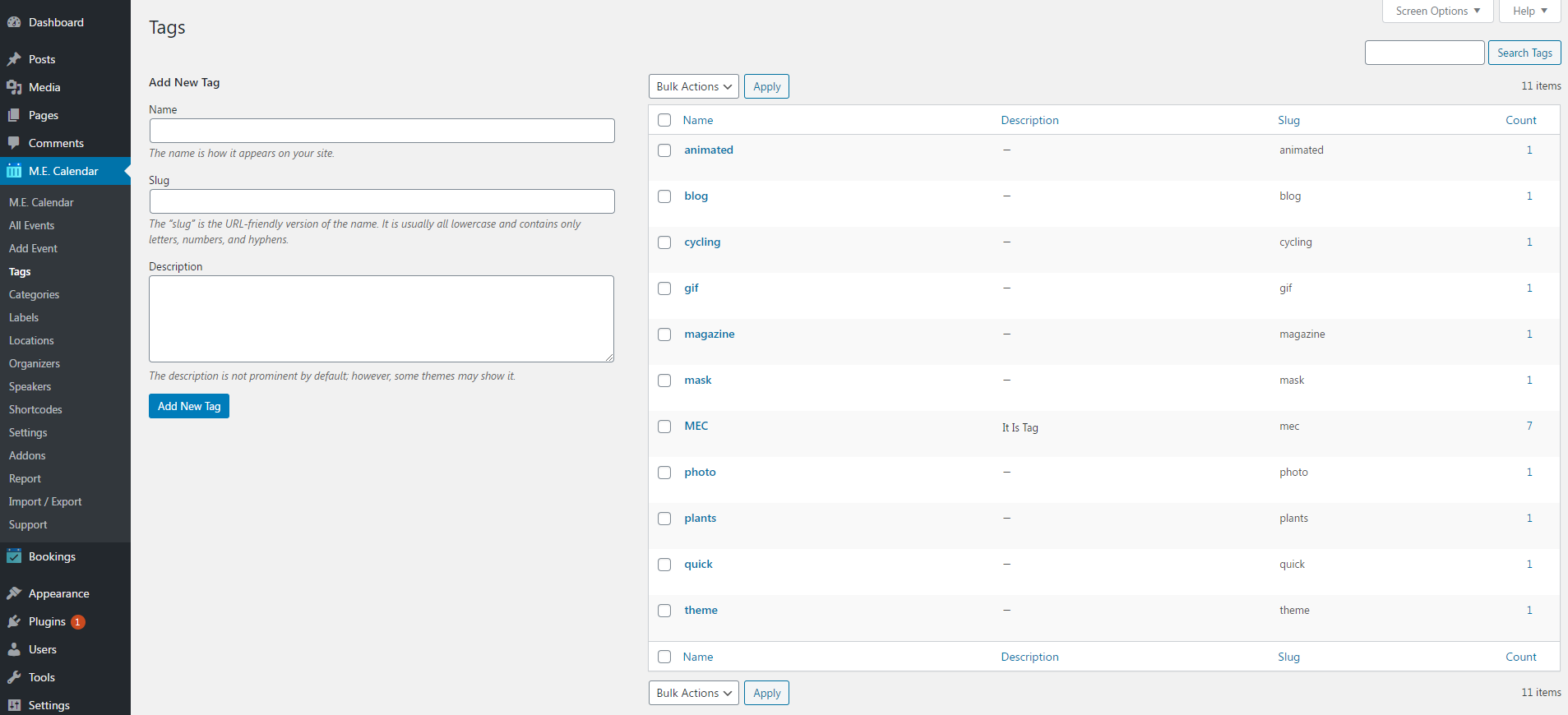Viewport: 1568px width, 715px height.
Task: Click the Users person icon
Action: click(14, 649)
